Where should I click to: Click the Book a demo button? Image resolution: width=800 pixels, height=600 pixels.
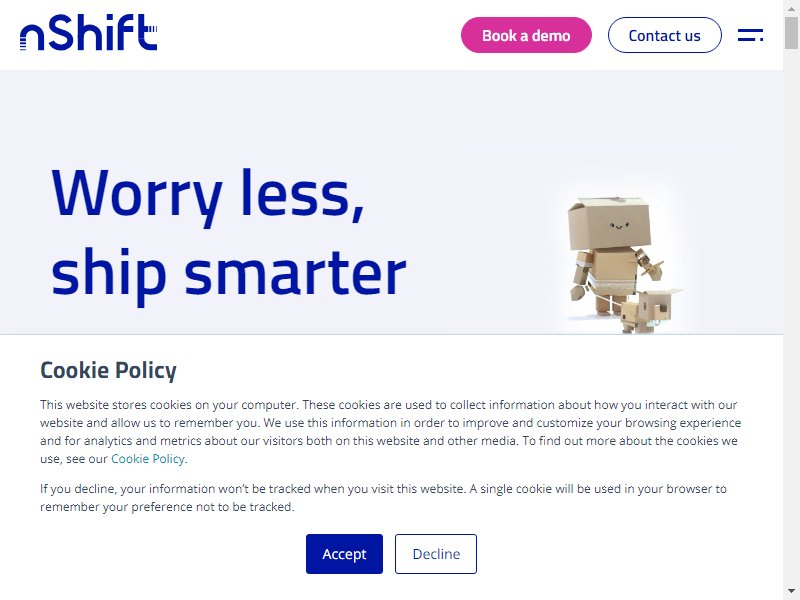(x=526, y=35)
